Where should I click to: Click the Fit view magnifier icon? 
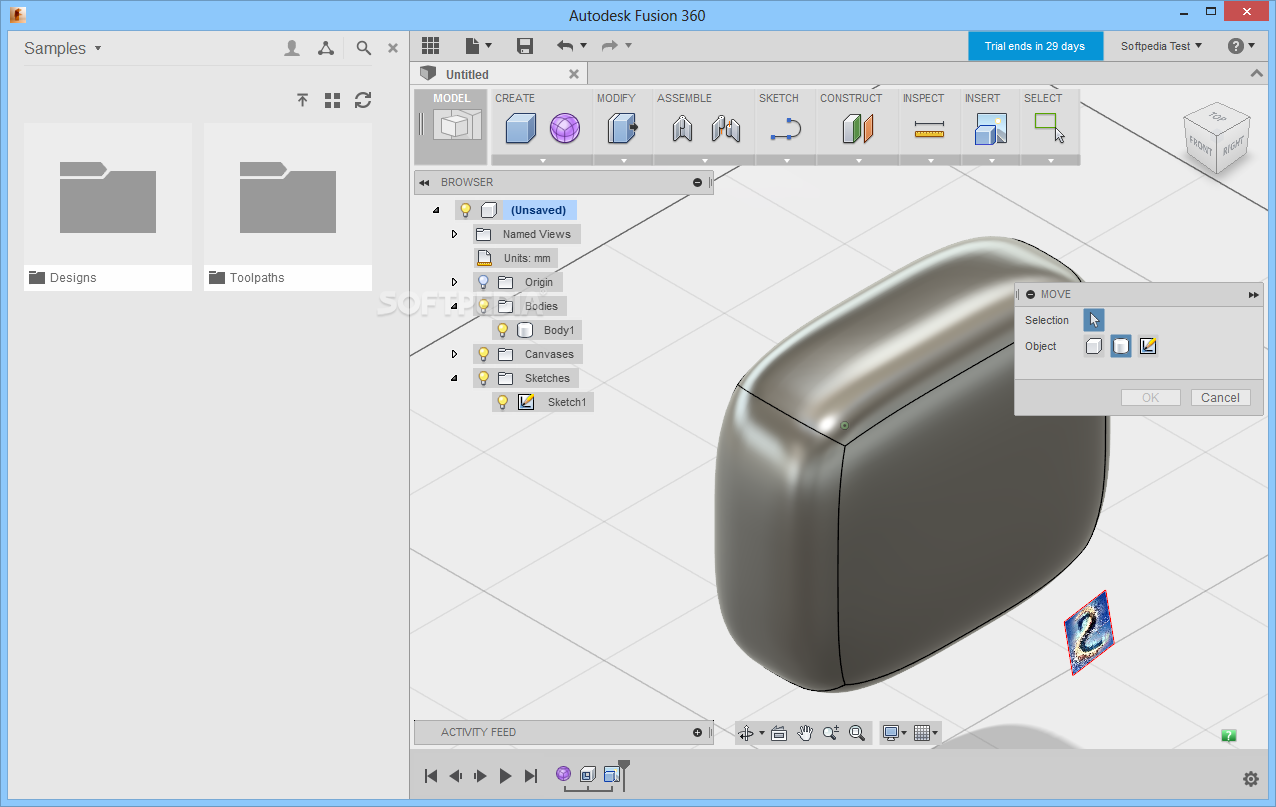(857, 733)
